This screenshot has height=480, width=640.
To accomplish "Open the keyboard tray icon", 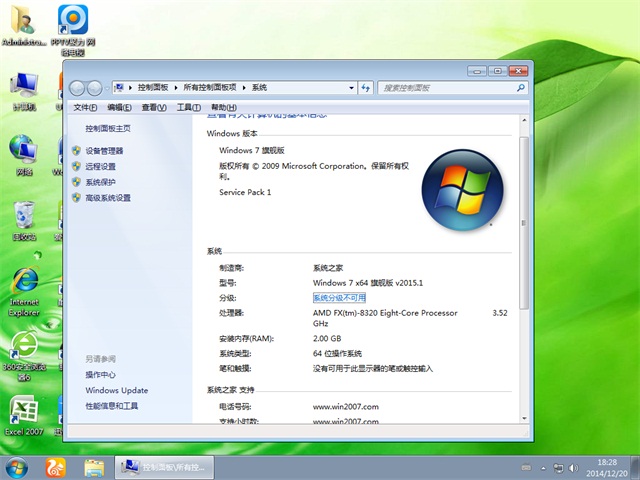I will coord(527,468).
